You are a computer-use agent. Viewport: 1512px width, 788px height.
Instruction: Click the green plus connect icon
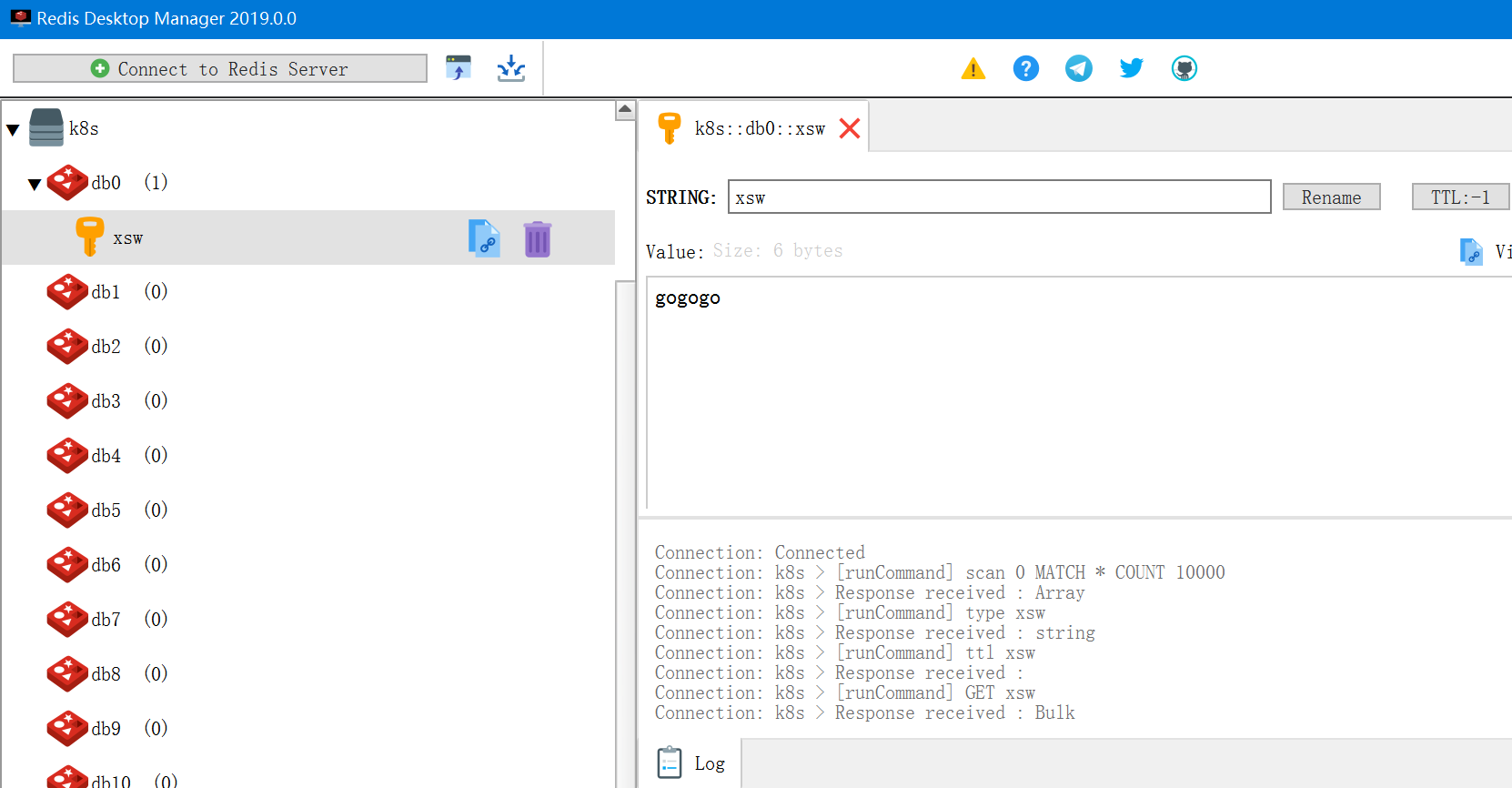click(100, 68)
